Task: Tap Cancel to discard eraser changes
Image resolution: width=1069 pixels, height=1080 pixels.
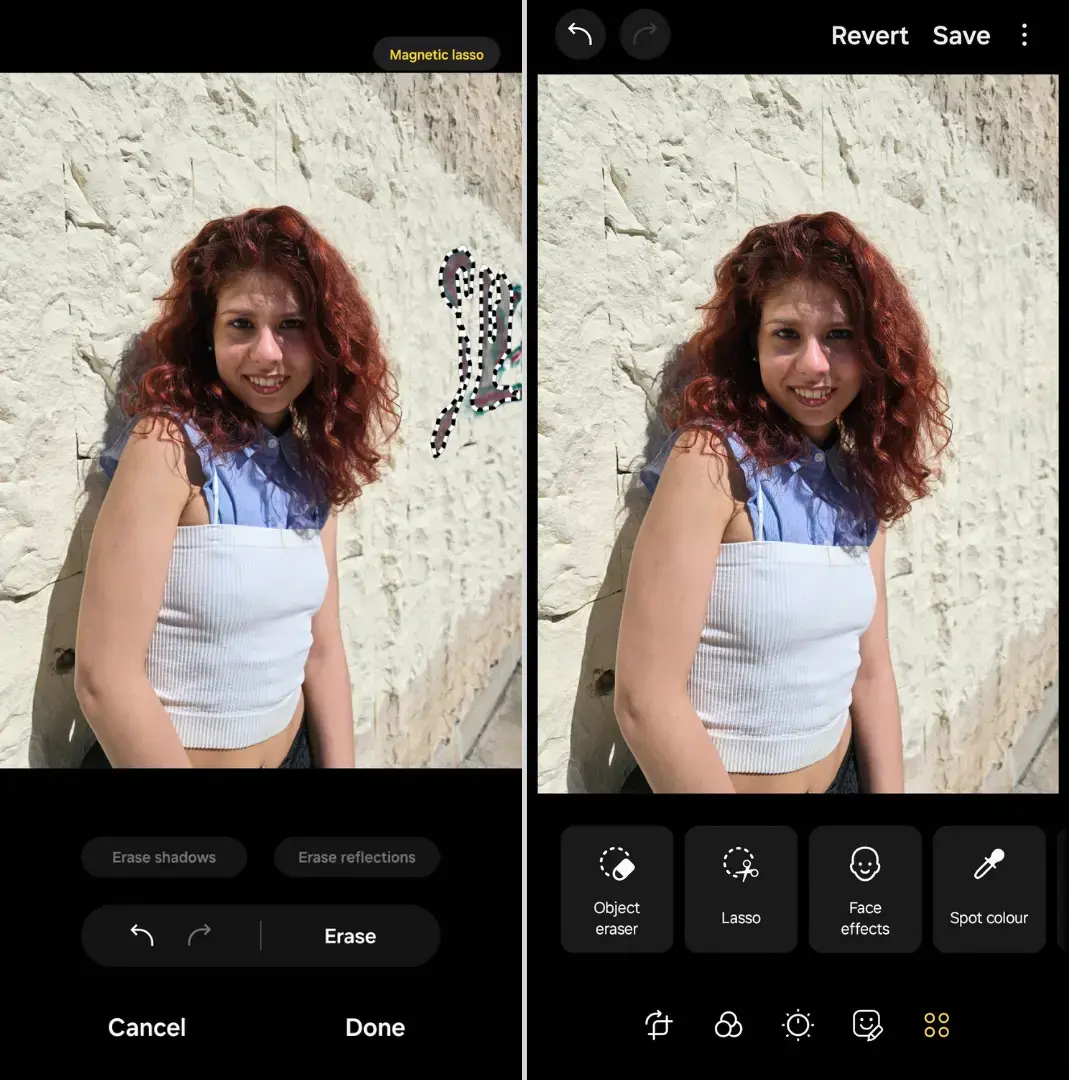Action: (x=147, y=1027)
